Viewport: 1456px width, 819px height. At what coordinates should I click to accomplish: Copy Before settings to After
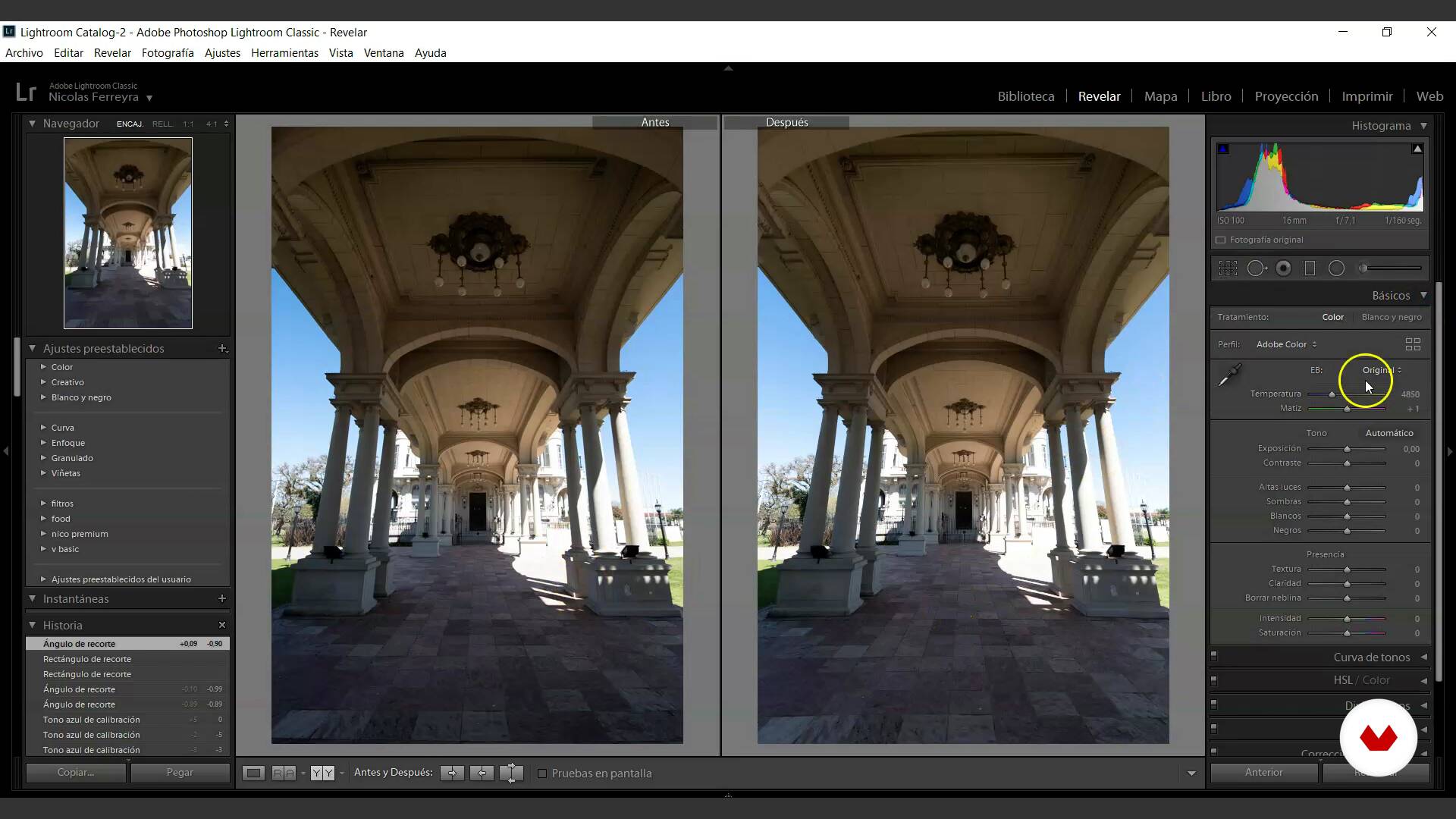452,773
